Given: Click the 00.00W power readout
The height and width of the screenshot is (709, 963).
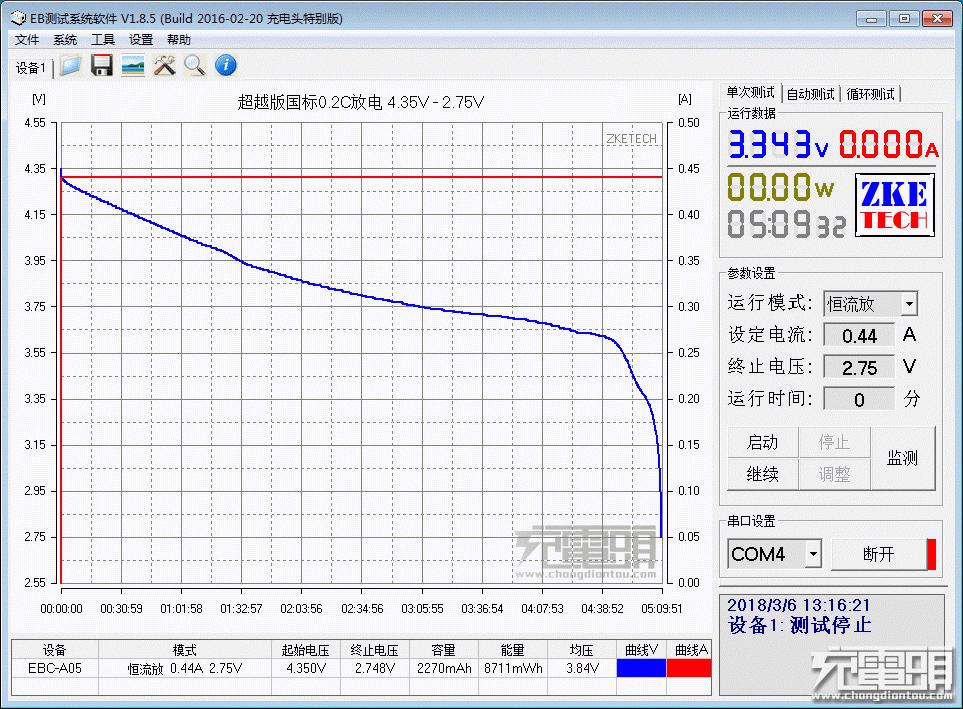Looking at the screenshot, I should pyautogui.click(x=780, y=187).
